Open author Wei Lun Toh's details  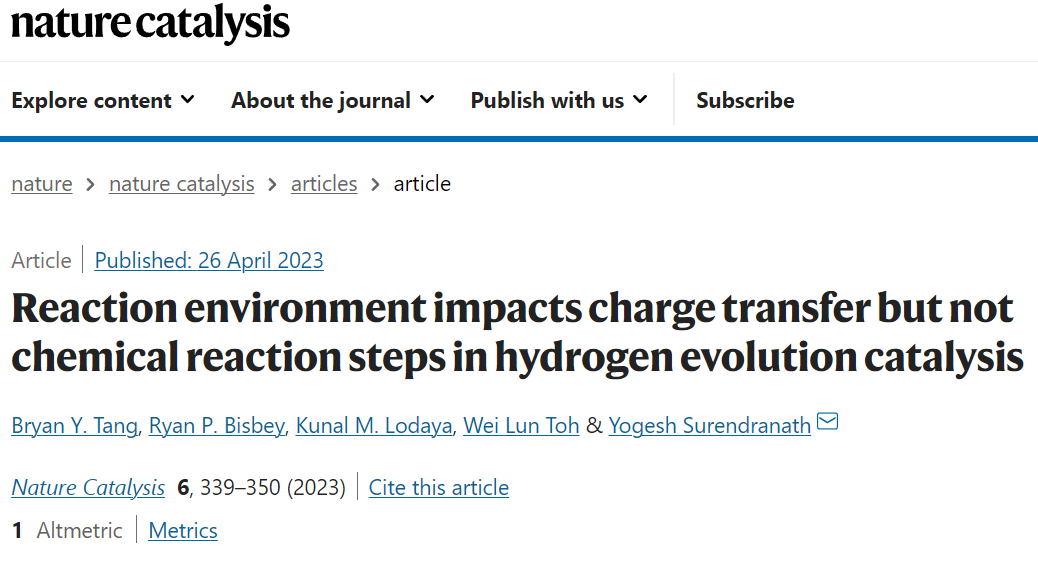[521, 425]
